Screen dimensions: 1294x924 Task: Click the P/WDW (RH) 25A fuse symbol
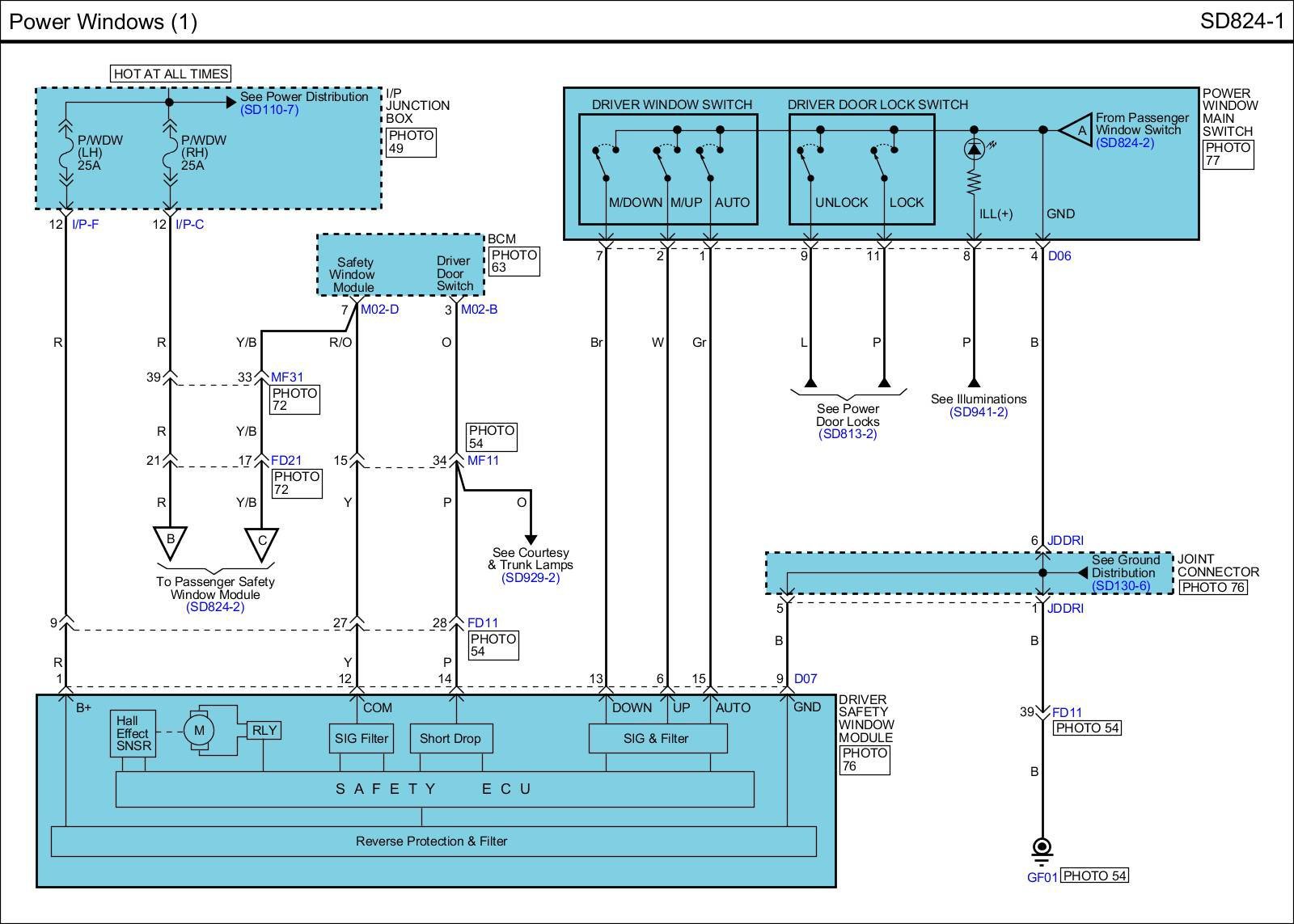[x=170, y=152]
